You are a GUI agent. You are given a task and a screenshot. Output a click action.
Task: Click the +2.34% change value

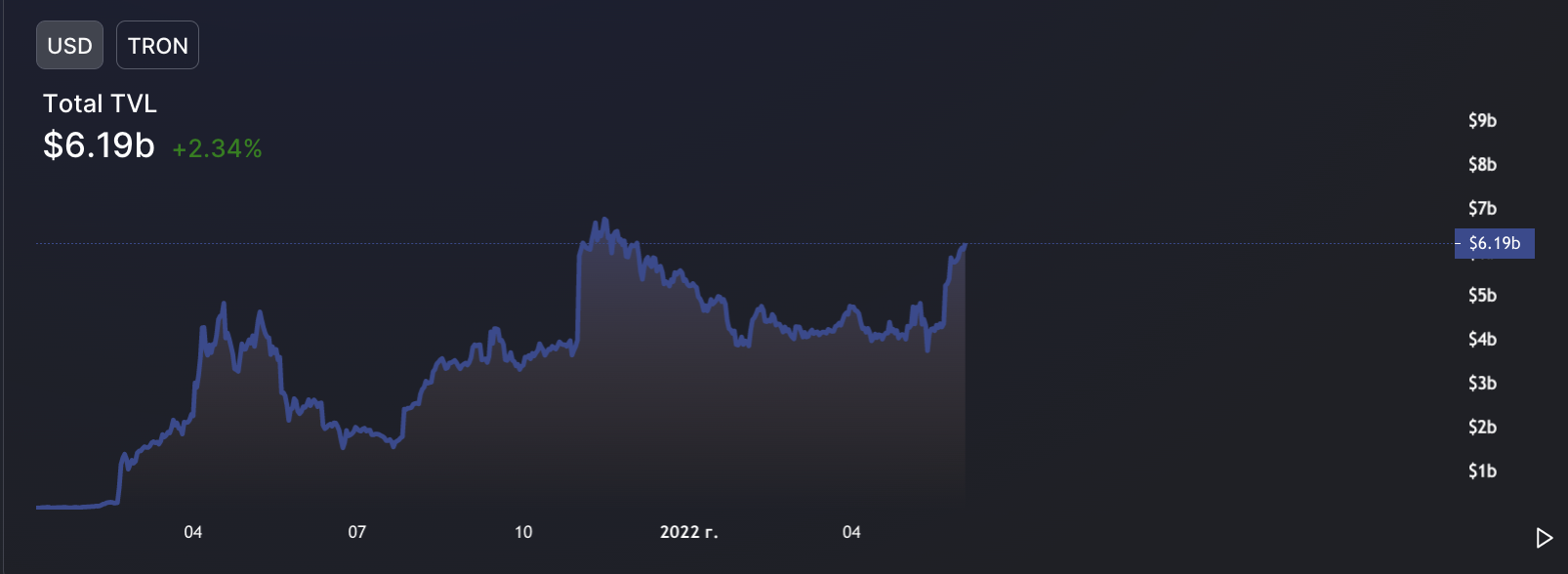tap(217, 148)
